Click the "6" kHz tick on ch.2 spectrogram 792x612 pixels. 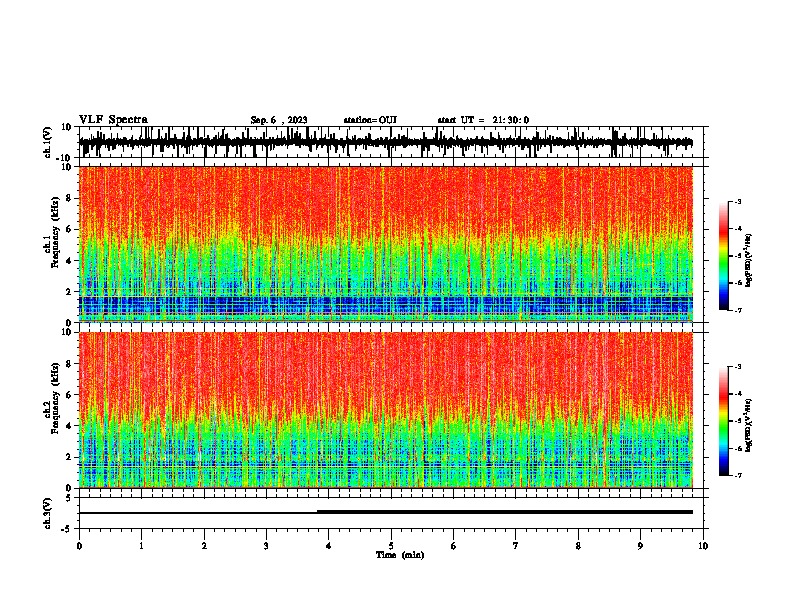(70, 394)
